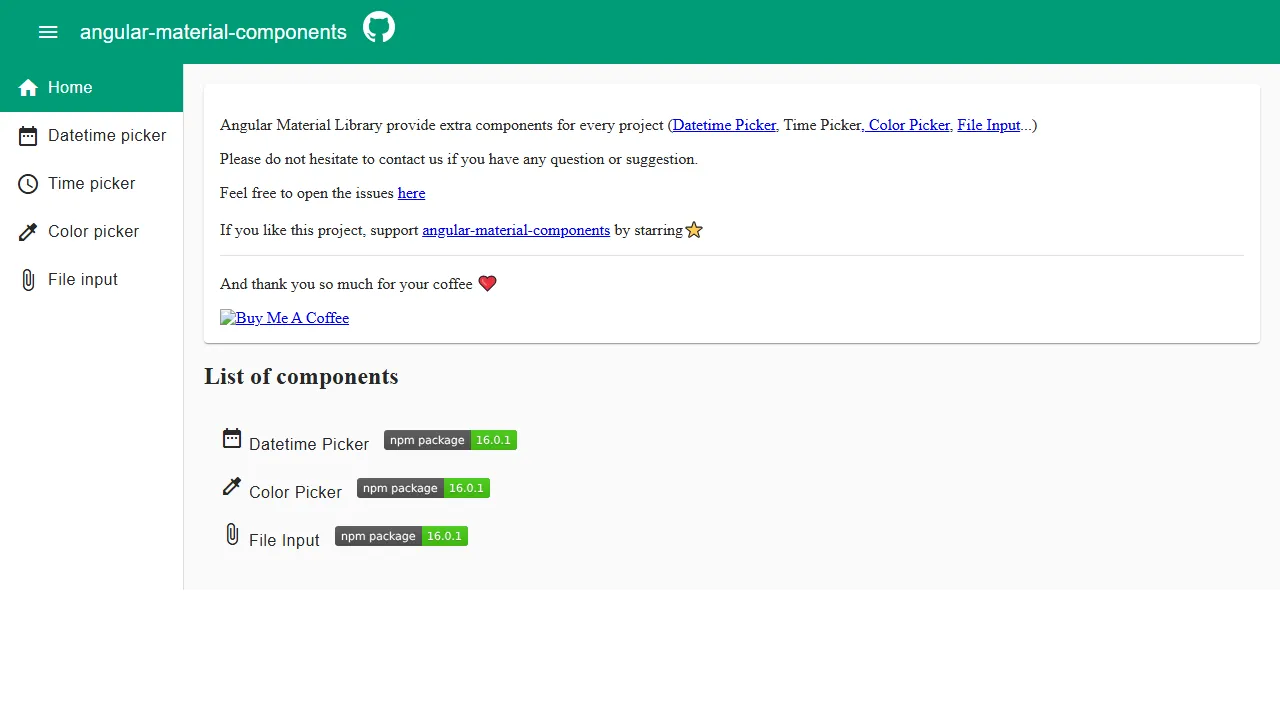Click the heart icon after the coffee message
1280x720 pixels.
[487, 283]
